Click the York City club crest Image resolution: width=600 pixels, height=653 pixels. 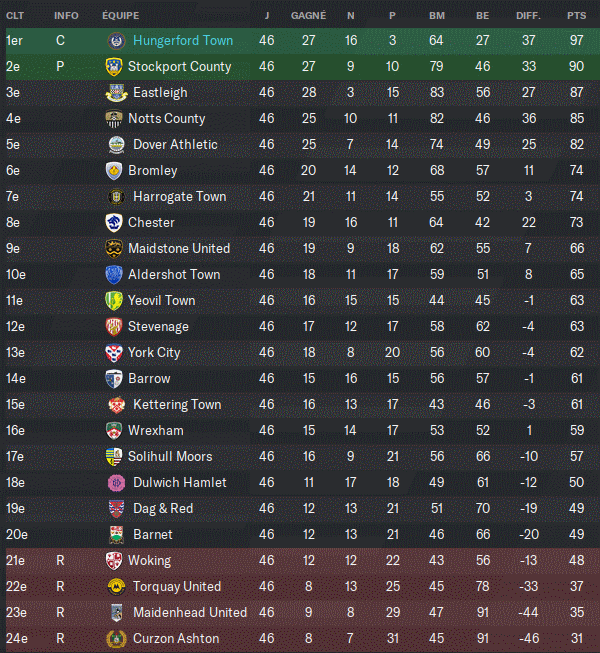coord(113,353)
